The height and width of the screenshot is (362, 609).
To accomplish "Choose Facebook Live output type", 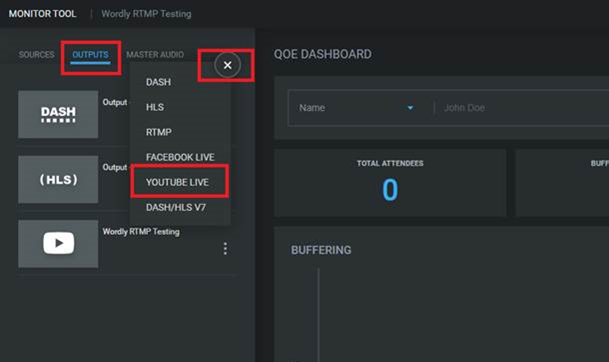I will tap(180, 157).
